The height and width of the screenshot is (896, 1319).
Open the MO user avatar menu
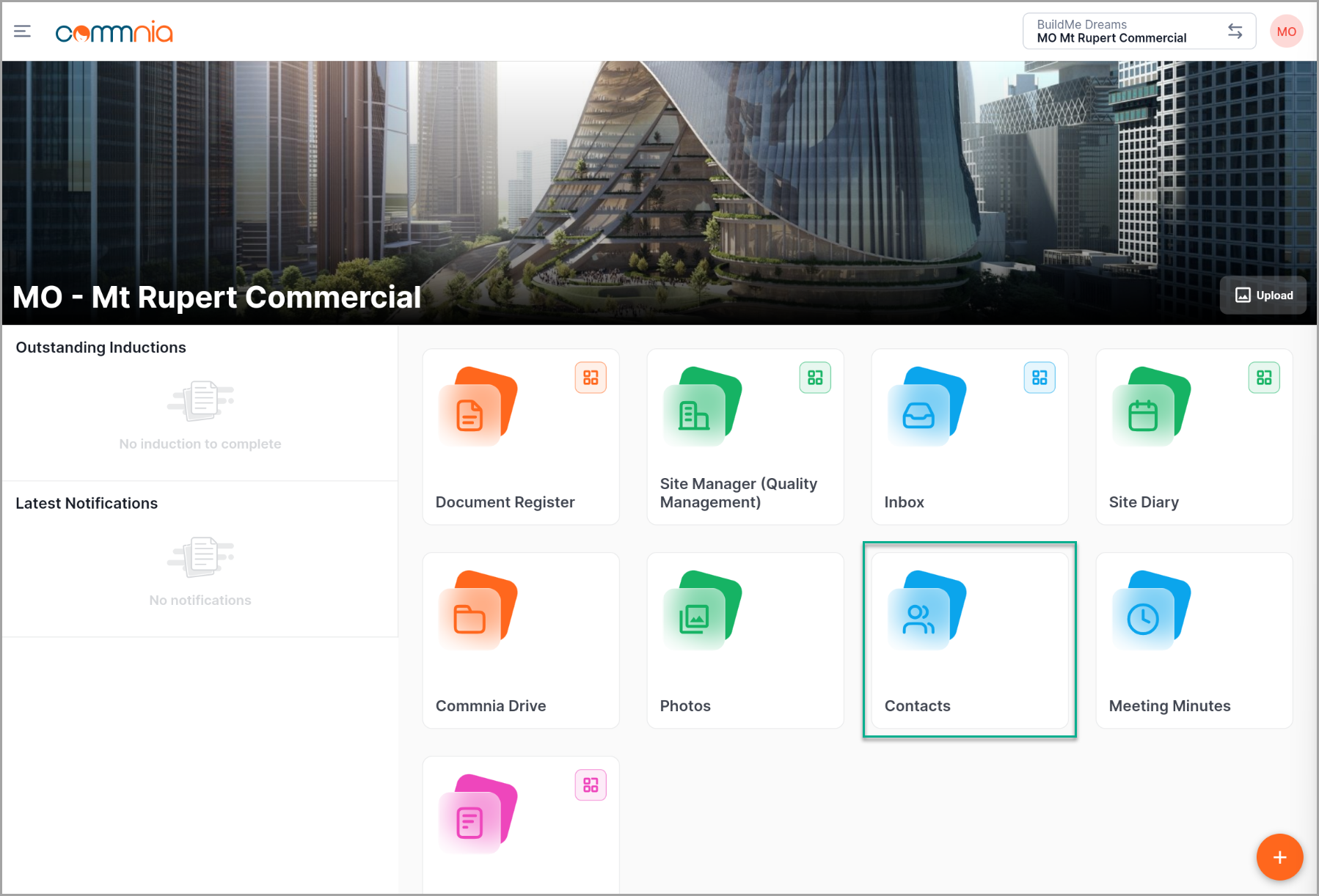[x=1286, y=32]
